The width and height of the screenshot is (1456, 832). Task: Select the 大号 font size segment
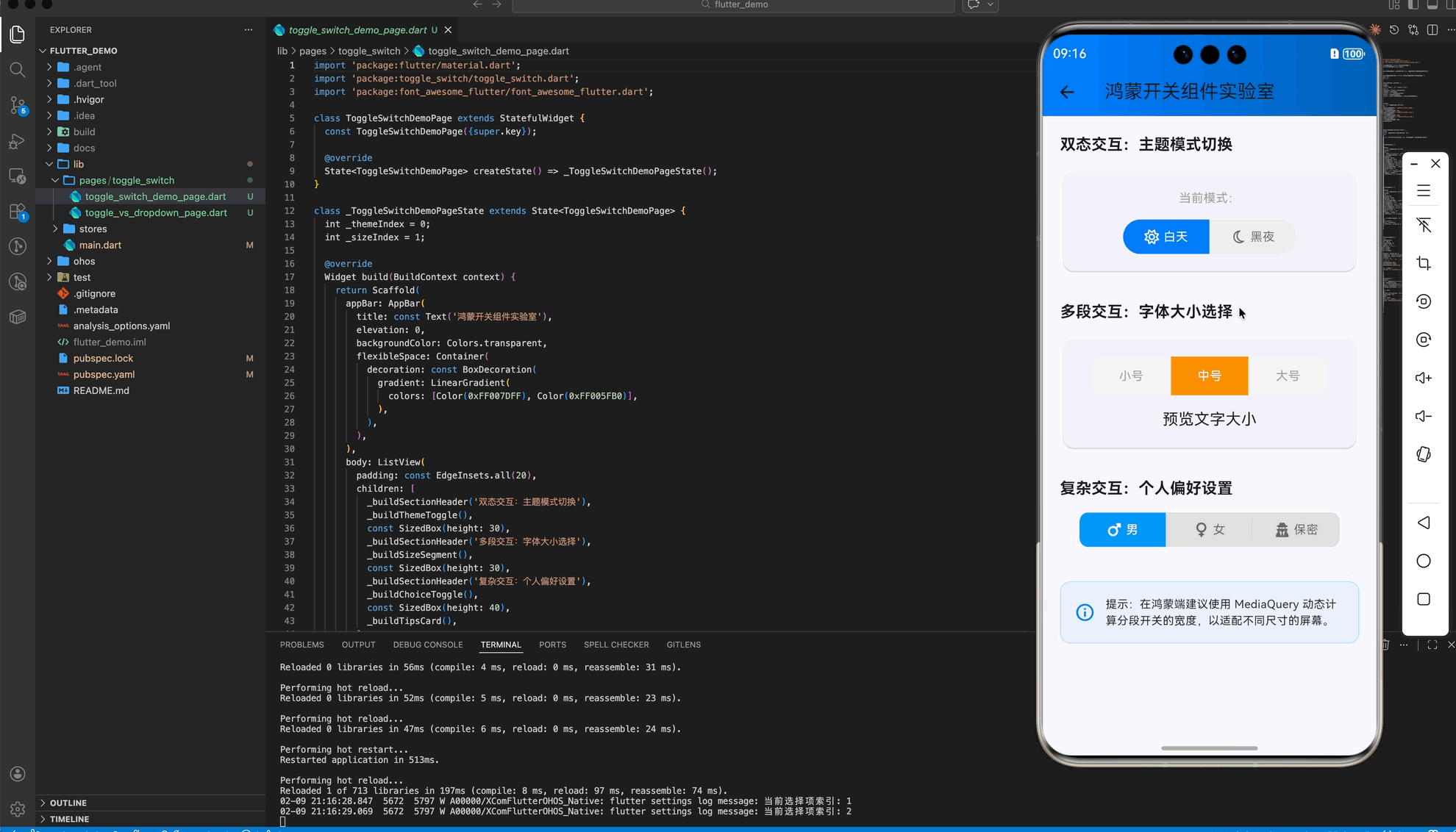coord(1287,376)
